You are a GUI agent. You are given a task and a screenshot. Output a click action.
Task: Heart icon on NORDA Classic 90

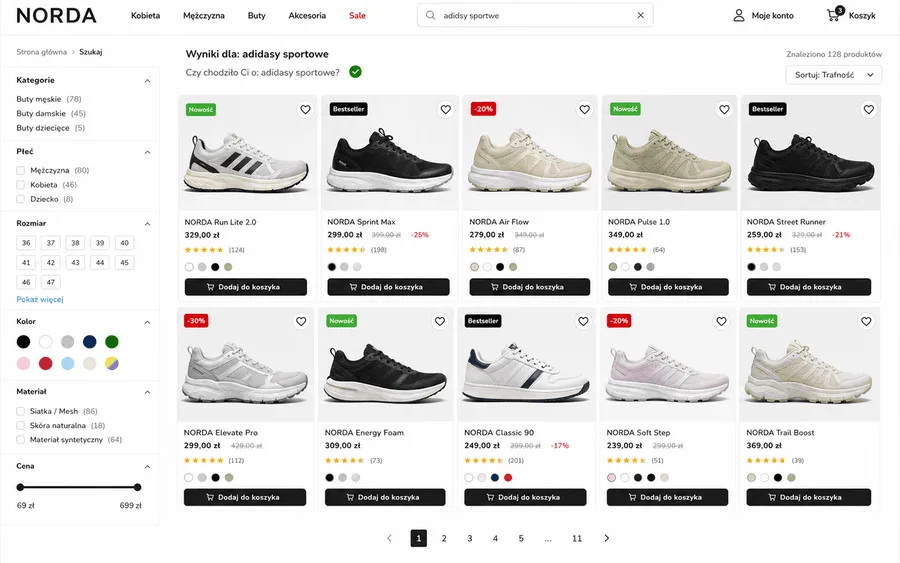583,321
